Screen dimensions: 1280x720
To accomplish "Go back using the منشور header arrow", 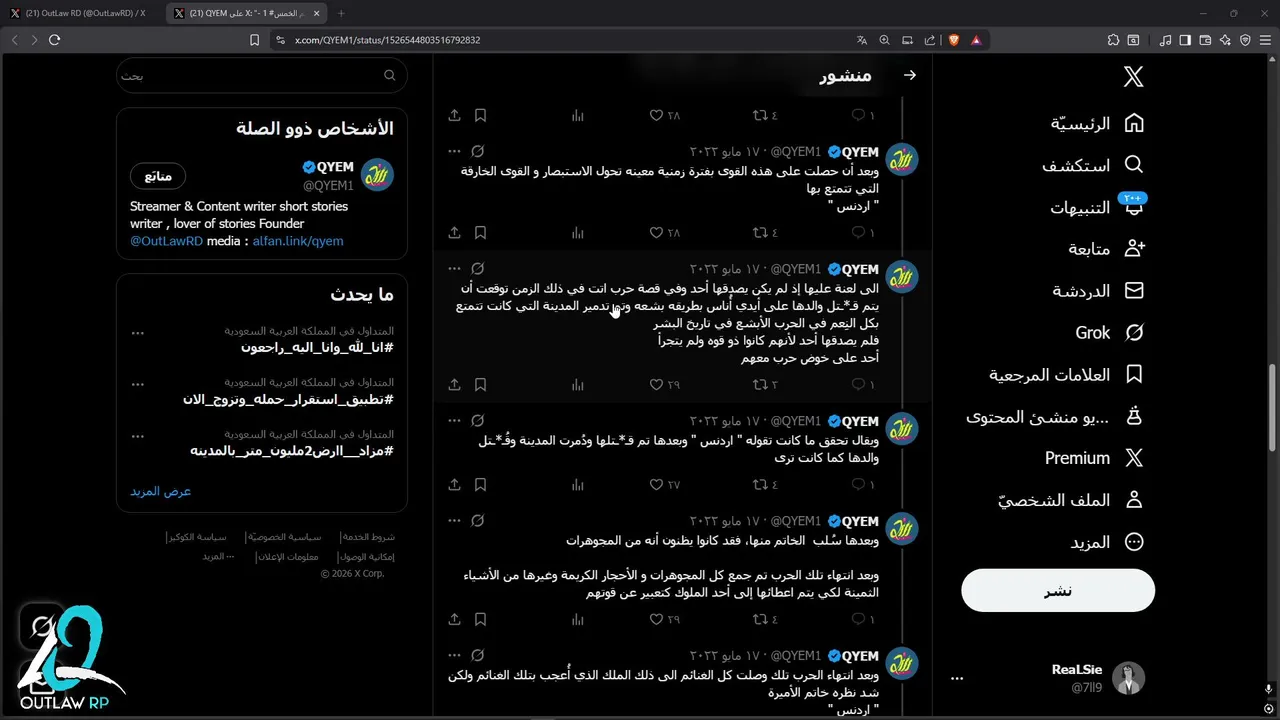I will pyautogui.click(x=910, y=75).
